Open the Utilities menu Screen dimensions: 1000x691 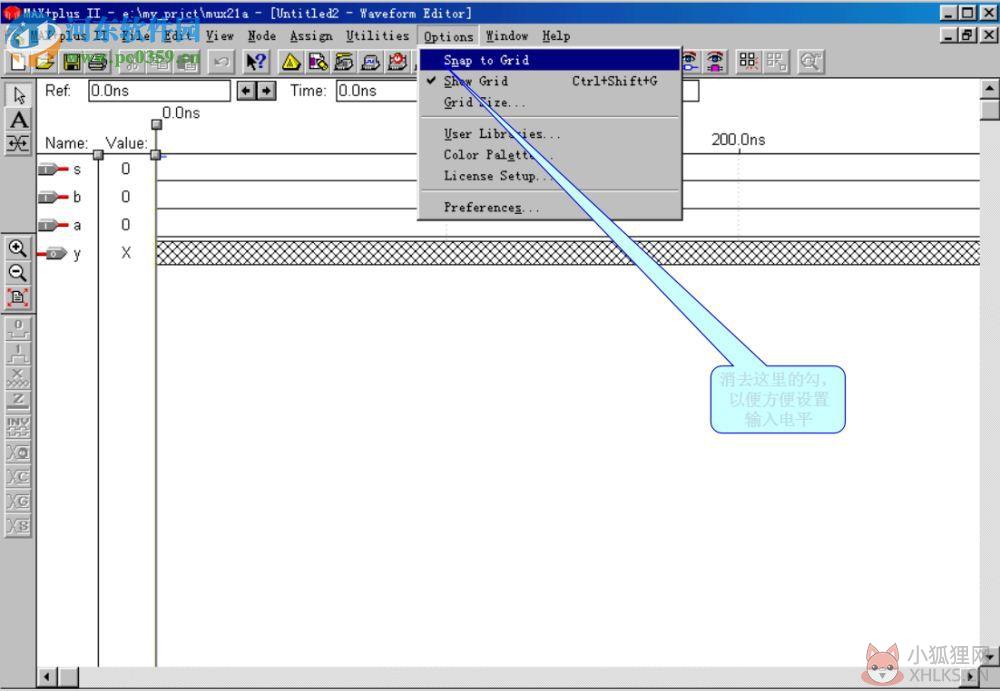(x=378, y=36)
